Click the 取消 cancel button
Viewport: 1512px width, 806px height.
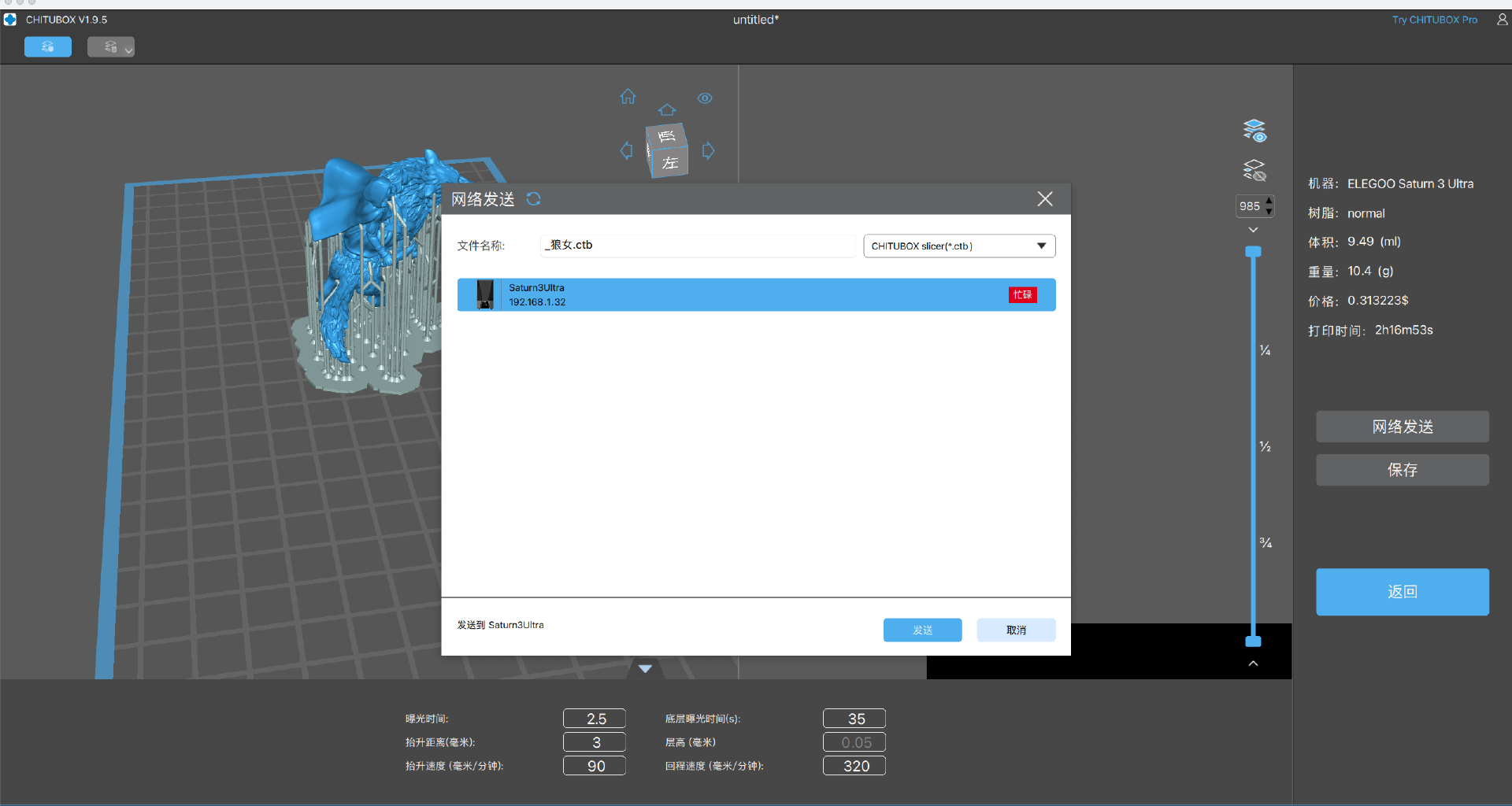tap(1016, 630)
